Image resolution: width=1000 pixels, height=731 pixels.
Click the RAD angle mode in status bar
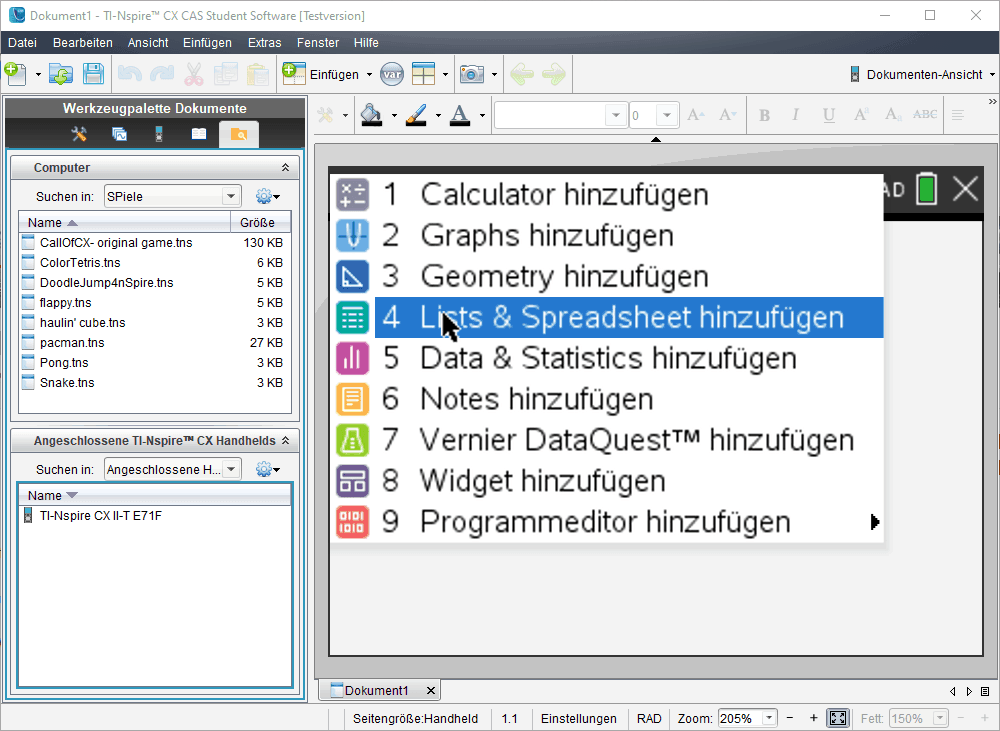point(649,718)
